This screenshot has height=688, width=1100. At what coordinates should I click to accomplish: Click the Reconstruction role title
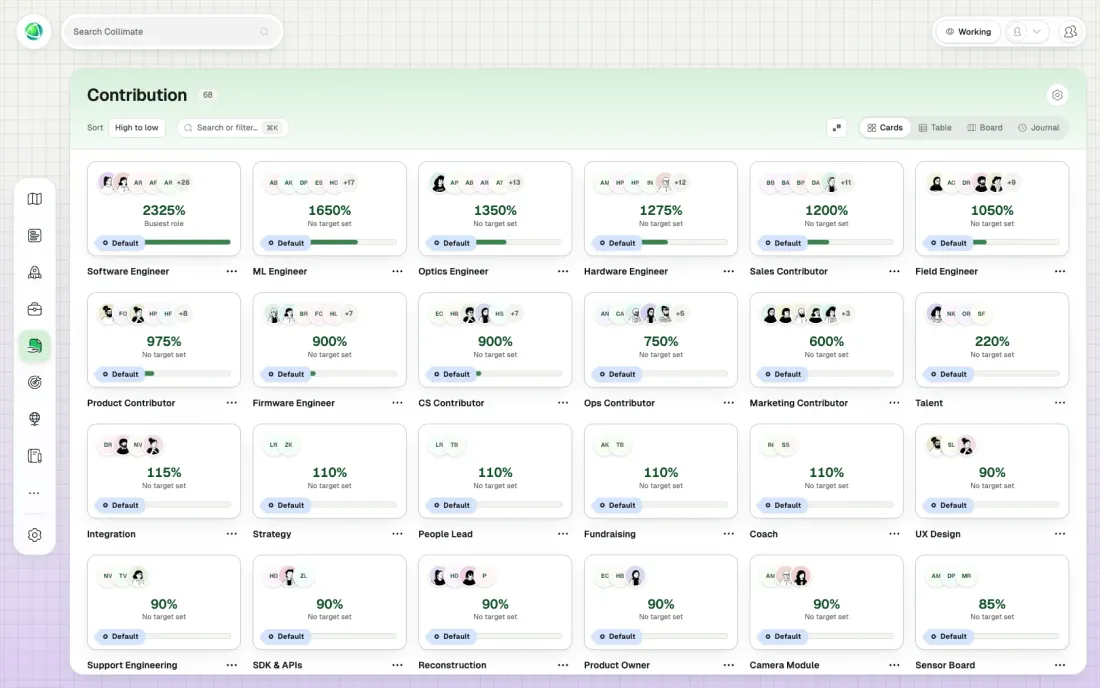click(x=452, y=665)
